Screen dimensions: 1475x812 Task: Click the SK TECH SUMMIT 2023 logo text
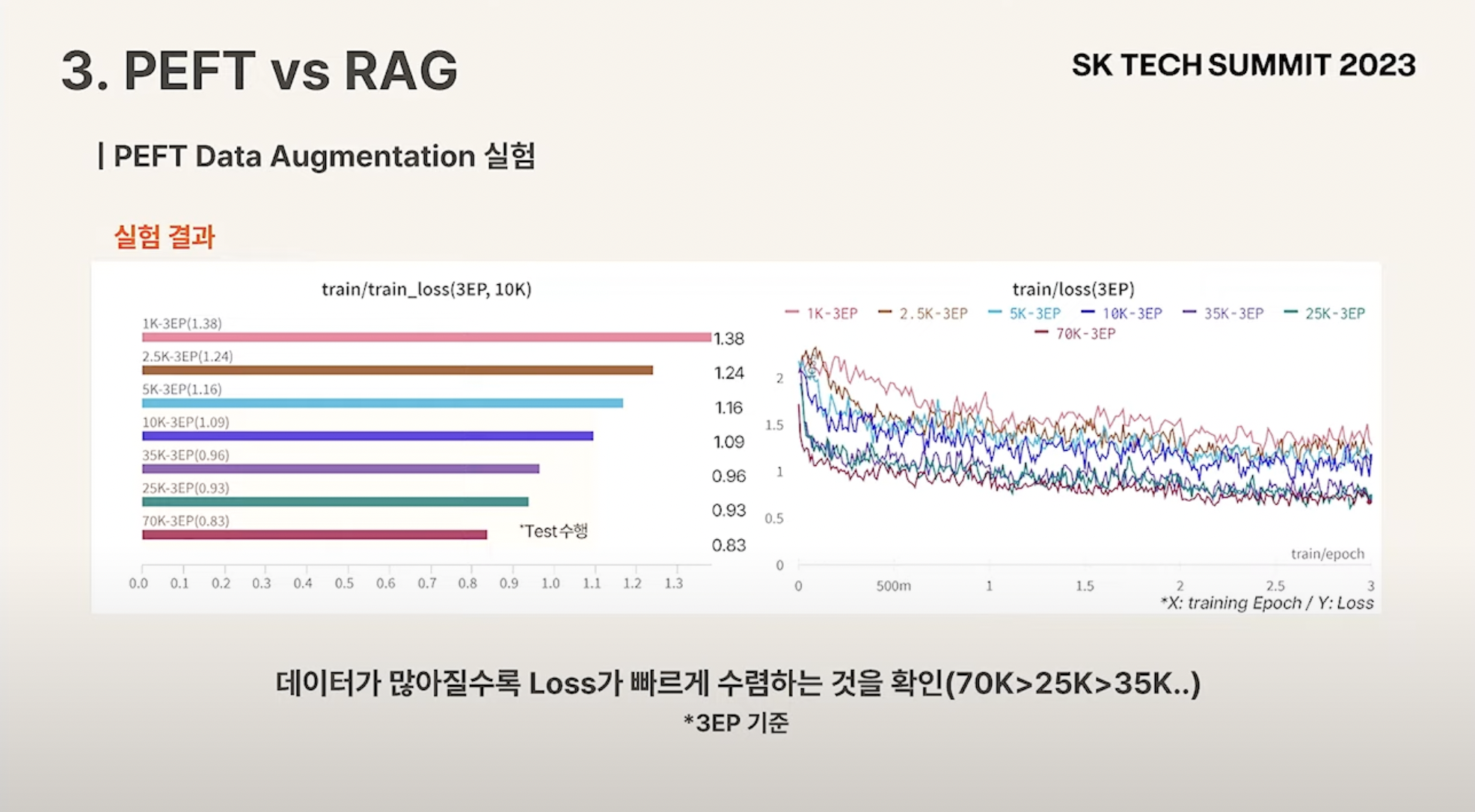1243,66
